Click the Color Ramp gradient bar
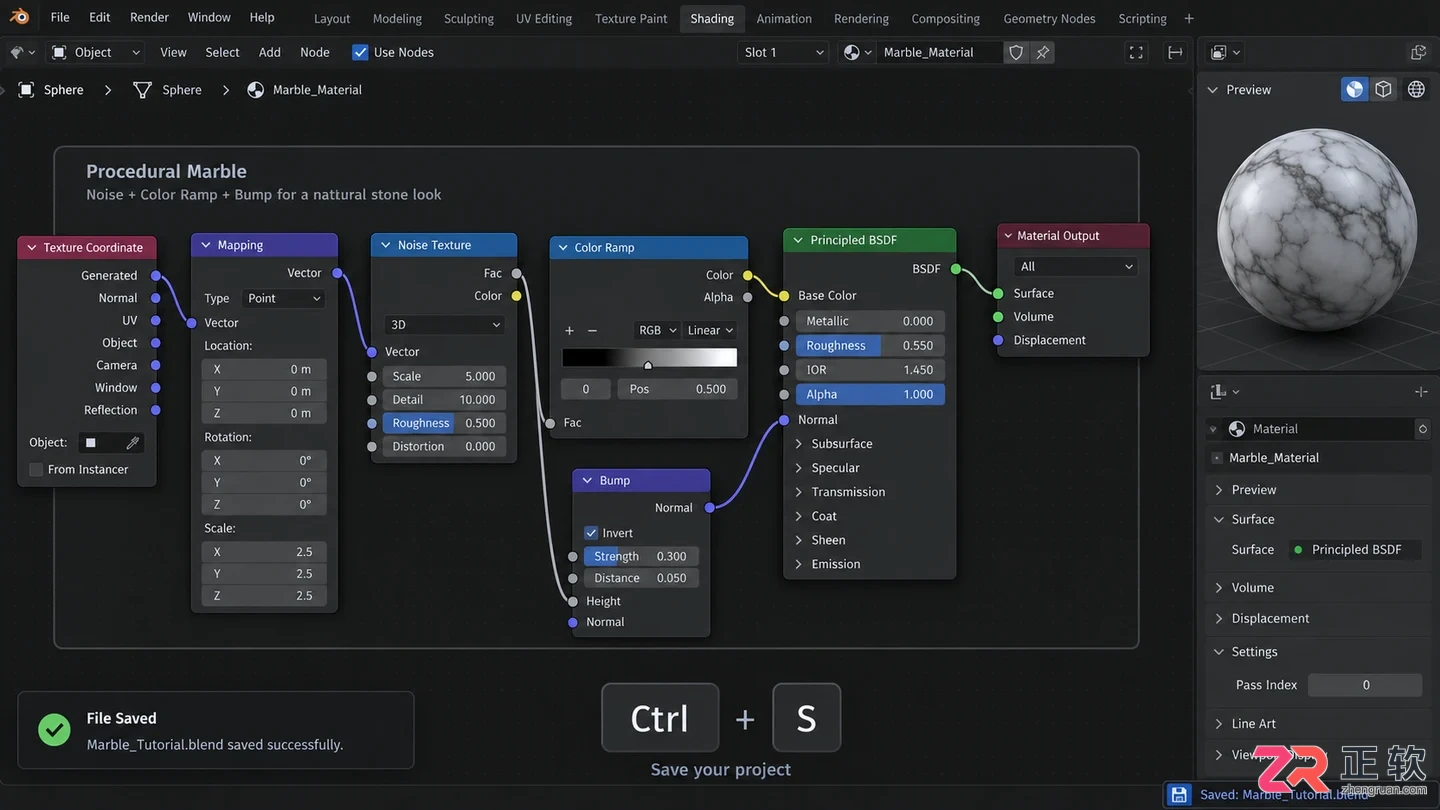1440x810 pixels. [x=649, y=358]
